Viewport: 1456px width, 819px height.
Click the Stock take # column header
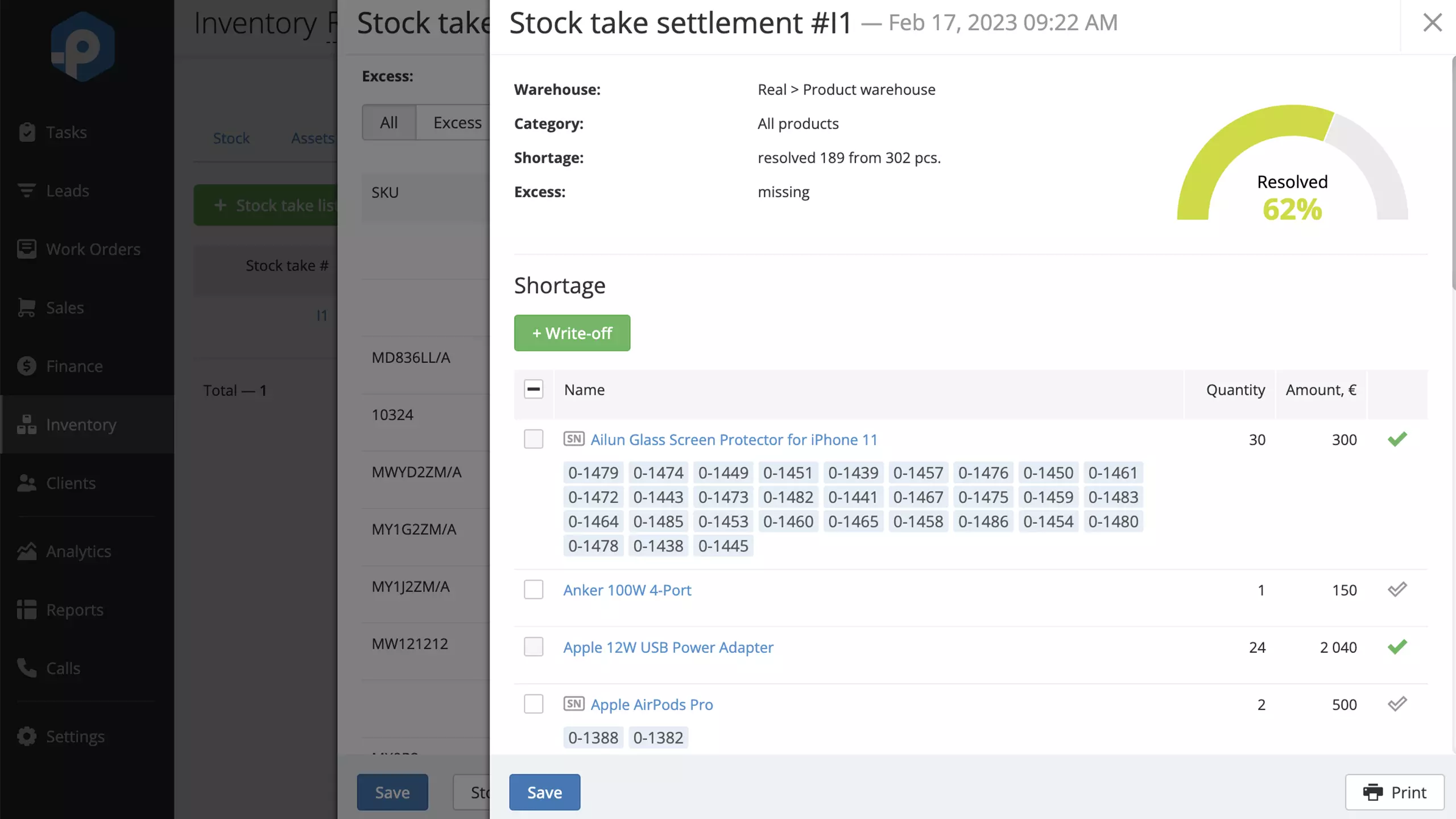287,266
